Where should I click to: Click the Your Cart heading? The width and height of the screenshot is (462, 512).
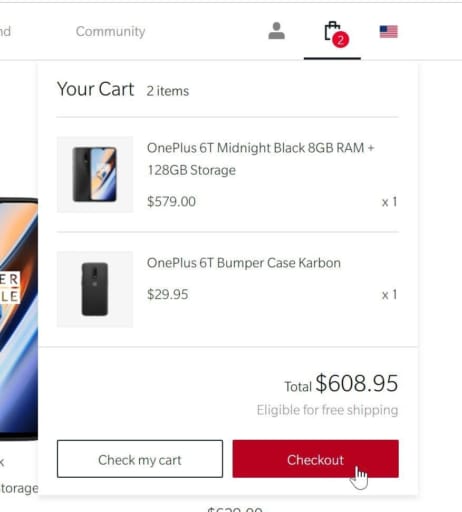[x=95, y=89]
